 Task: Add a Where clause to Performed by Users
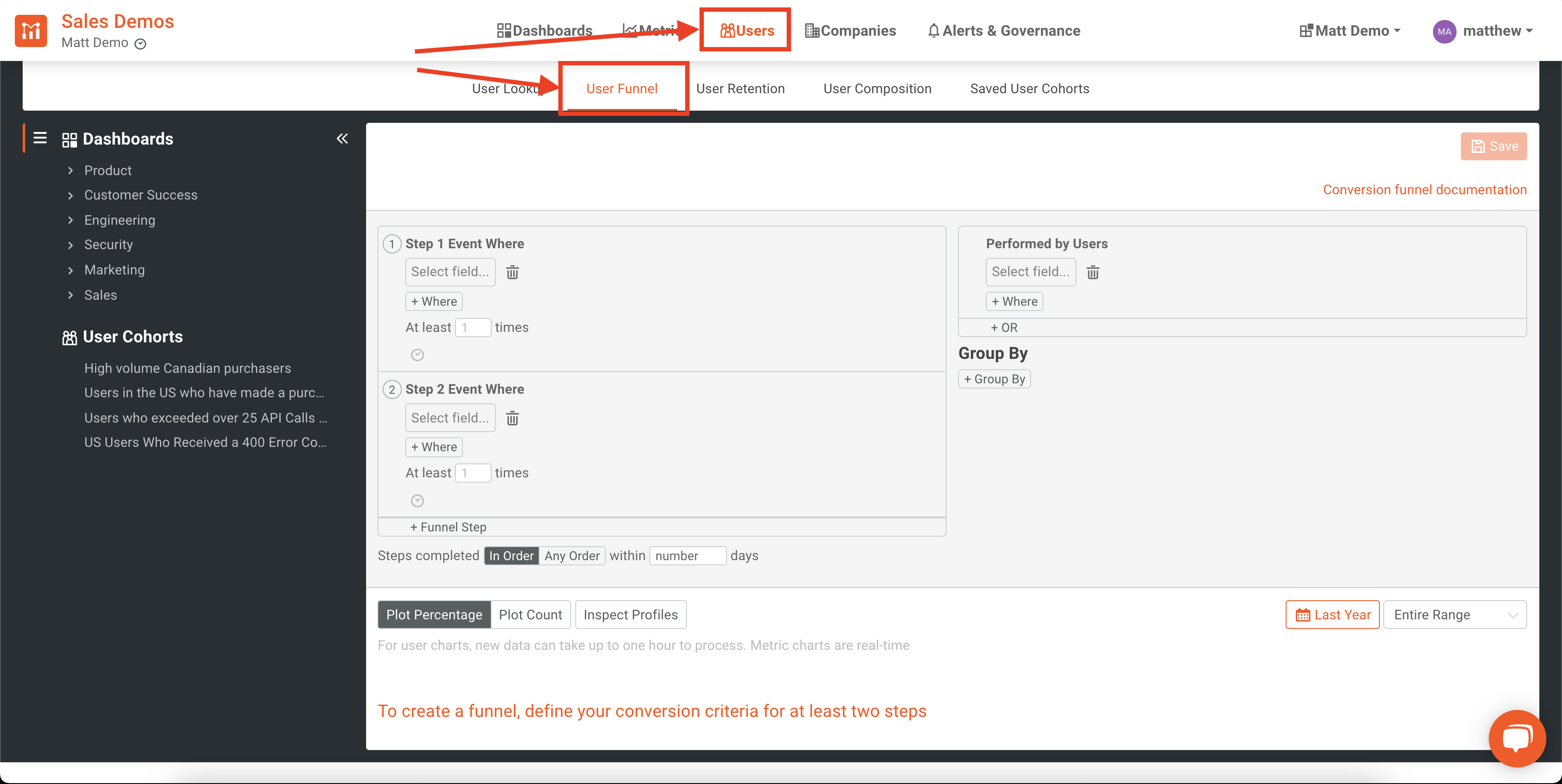click(1015, 301)
